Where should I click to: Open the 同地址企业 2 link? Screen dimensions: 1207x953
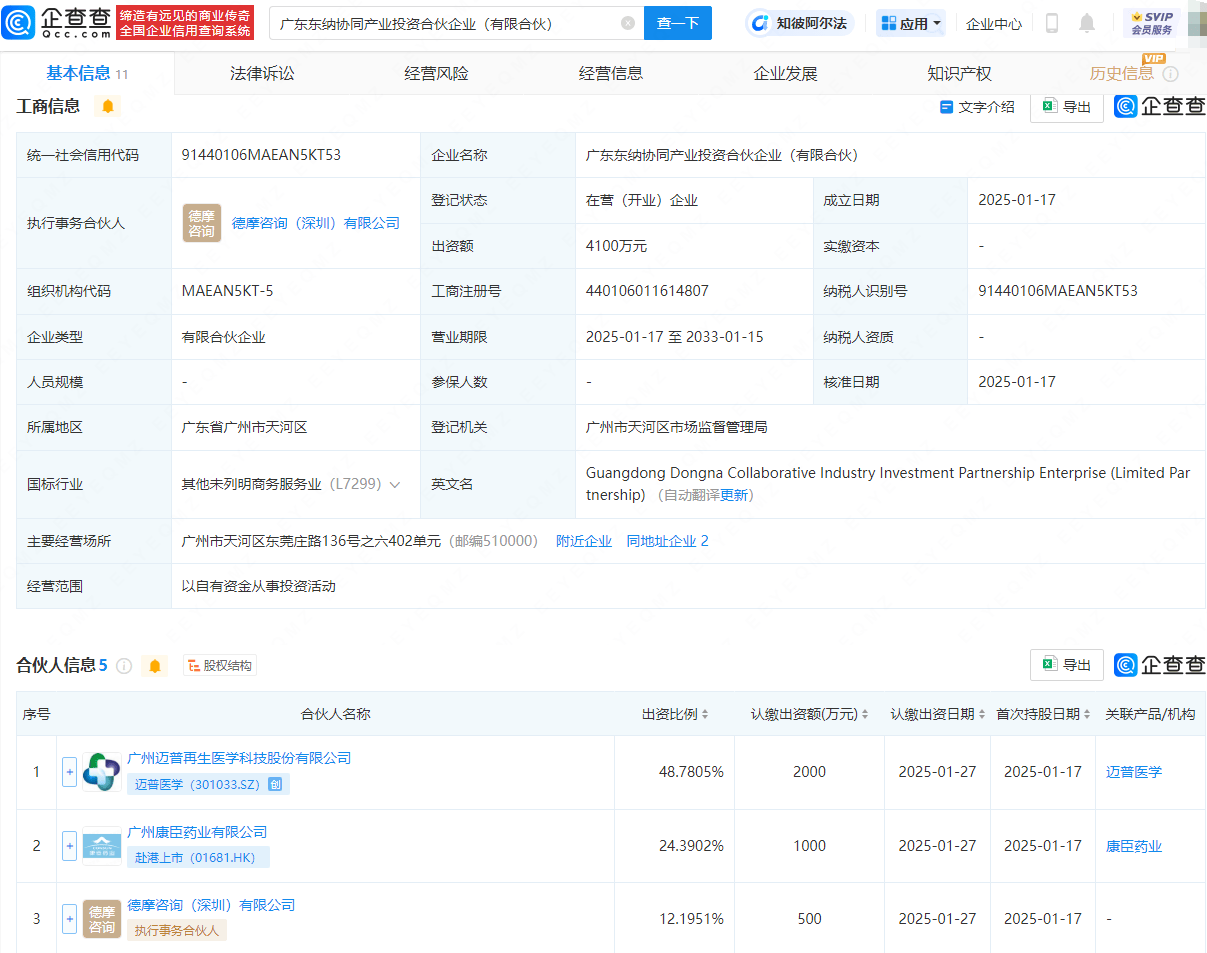[x=667, y=541]
